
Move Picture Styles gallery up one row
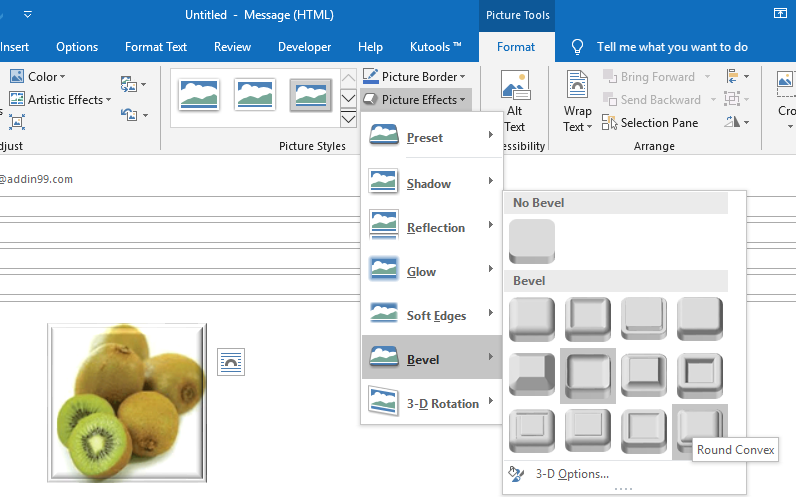click(x=348, y=78)
